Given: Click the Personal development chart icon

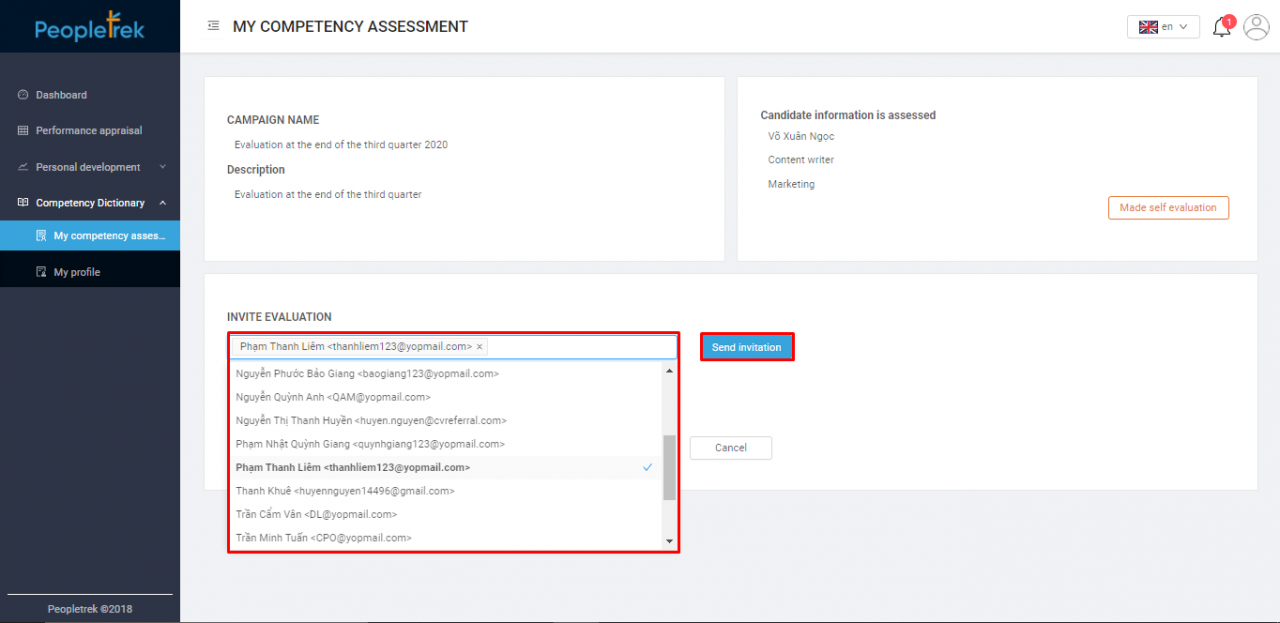Looking at the screenshot, I should (23, 167).
